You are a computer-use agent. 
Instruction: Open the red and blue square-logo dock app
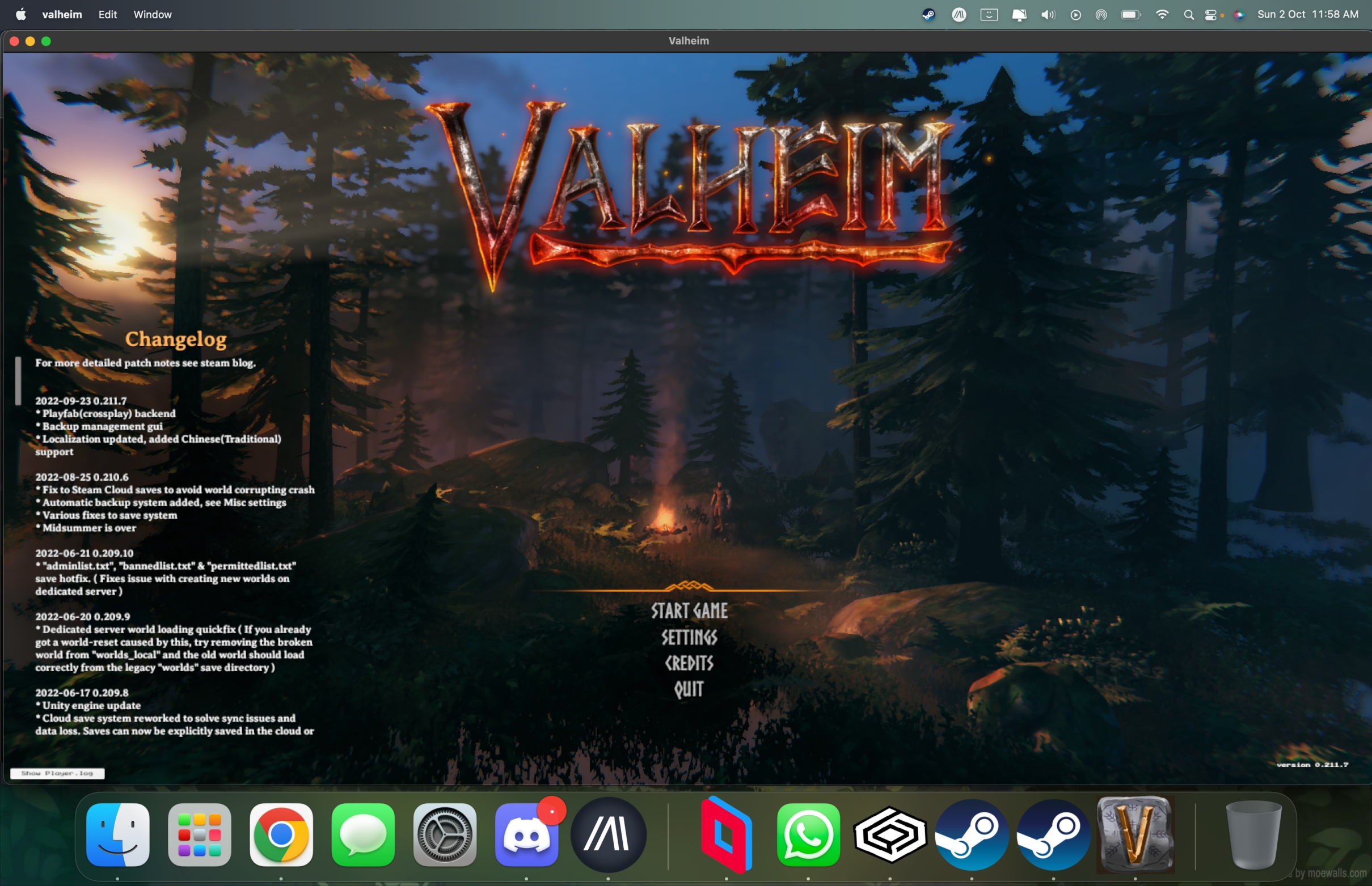(727, 834)
